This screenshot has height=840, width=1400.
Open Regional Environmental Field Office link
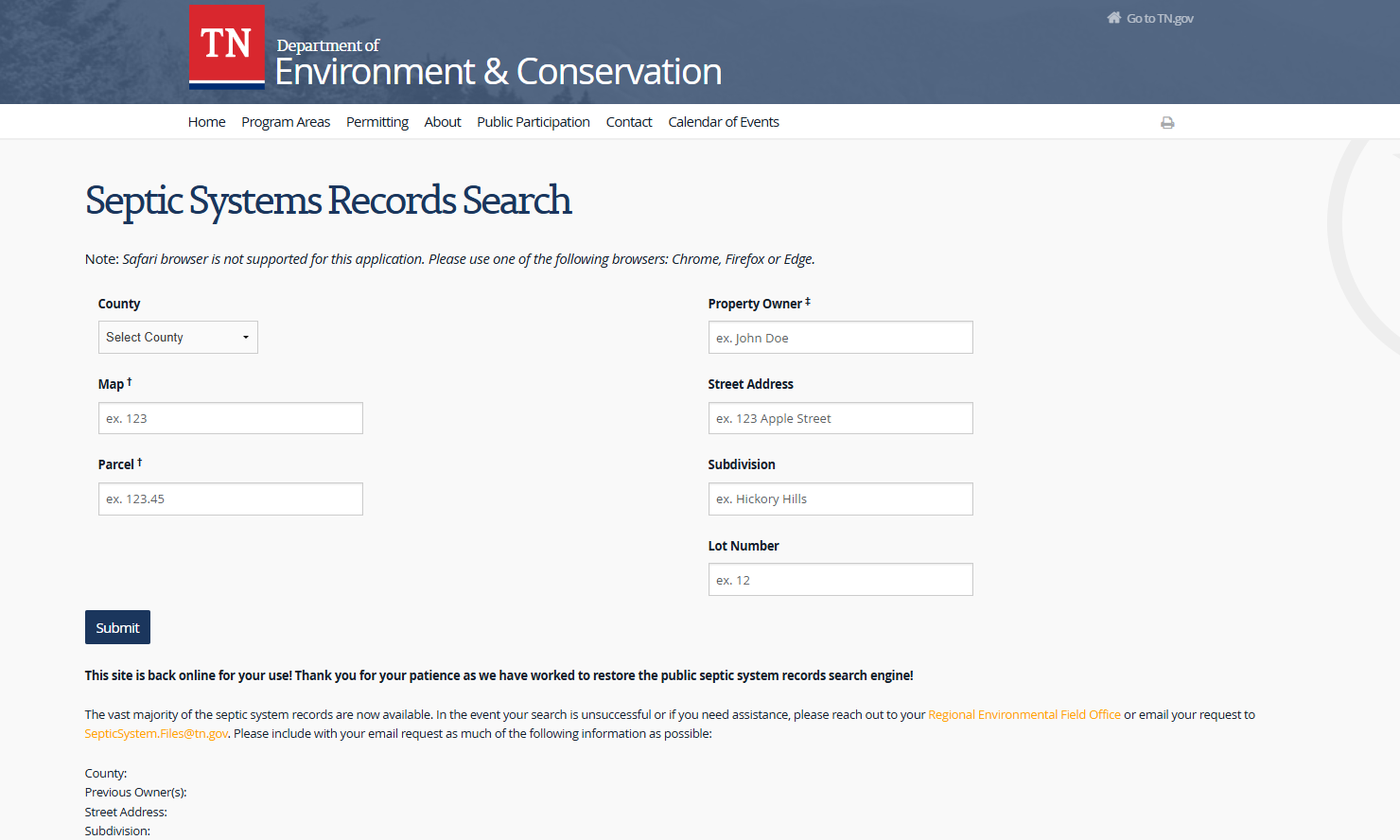(1024, 715)
